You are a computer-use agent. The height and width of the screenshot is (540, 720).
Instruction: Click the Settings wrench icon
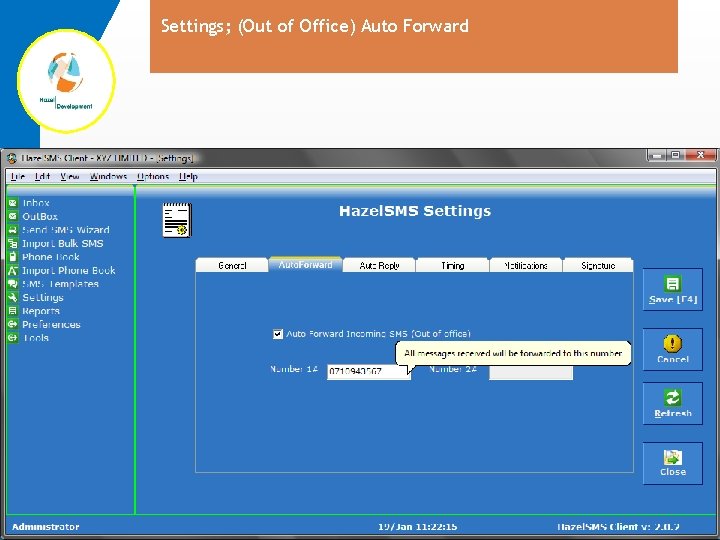click(x=12, y=297)
